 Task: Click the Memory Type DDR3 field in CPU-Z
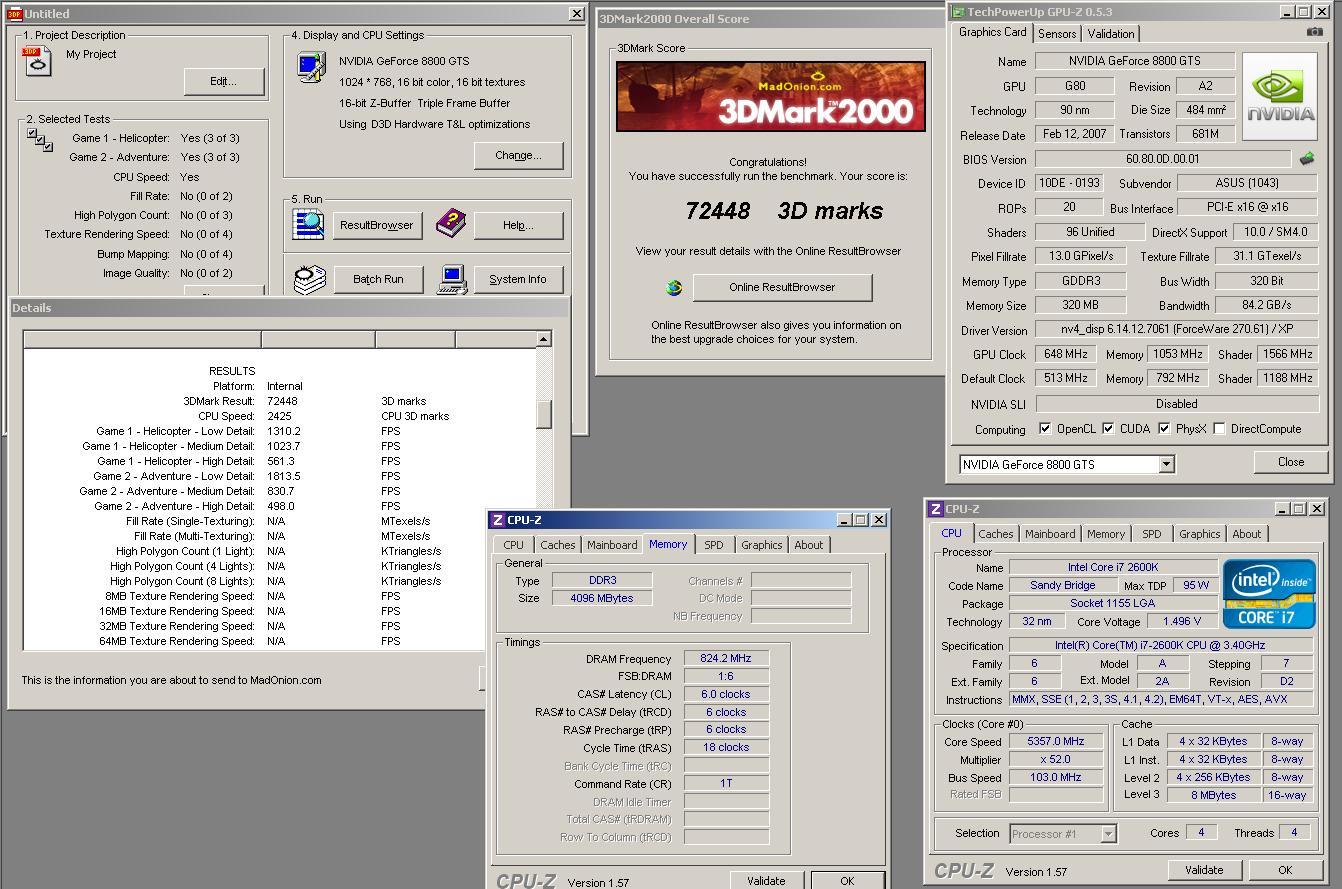pos(602,580)
